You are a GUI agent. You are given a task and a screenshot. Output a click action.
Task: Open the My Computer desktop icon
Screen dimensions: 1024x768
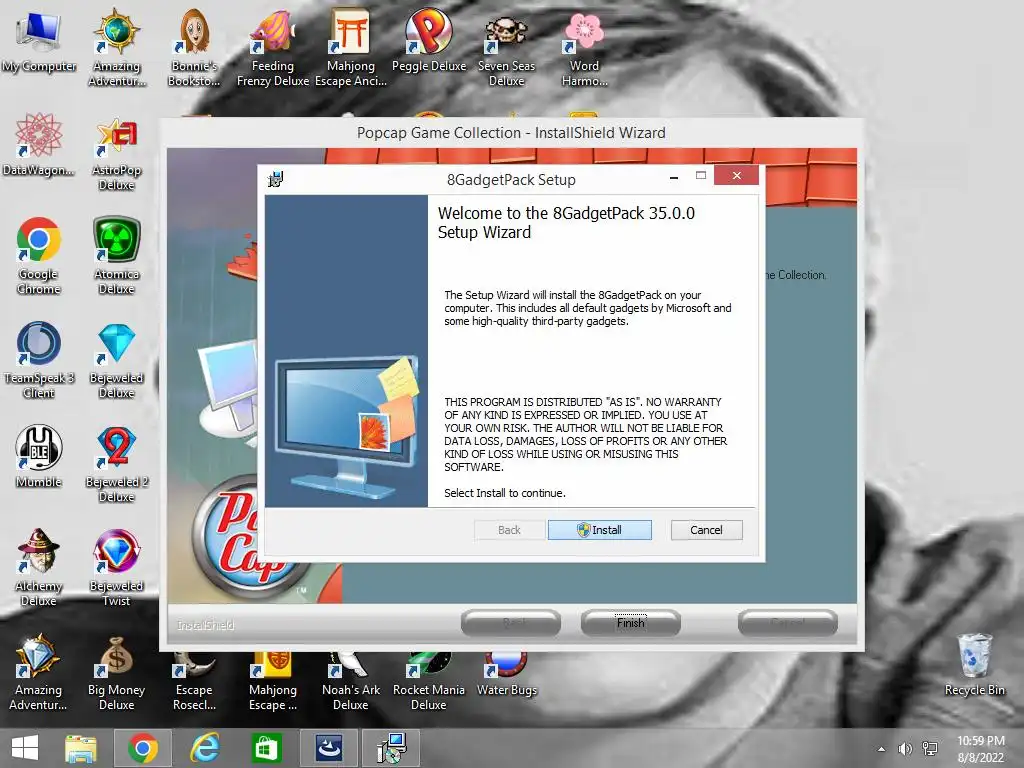(x=39, y=41)
